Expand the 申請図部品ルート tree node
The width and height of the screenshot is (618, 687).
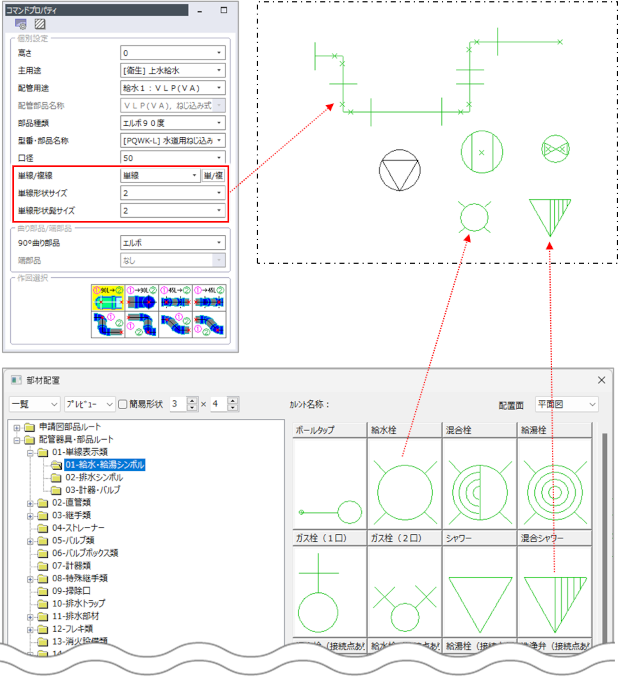click(17, 427)
